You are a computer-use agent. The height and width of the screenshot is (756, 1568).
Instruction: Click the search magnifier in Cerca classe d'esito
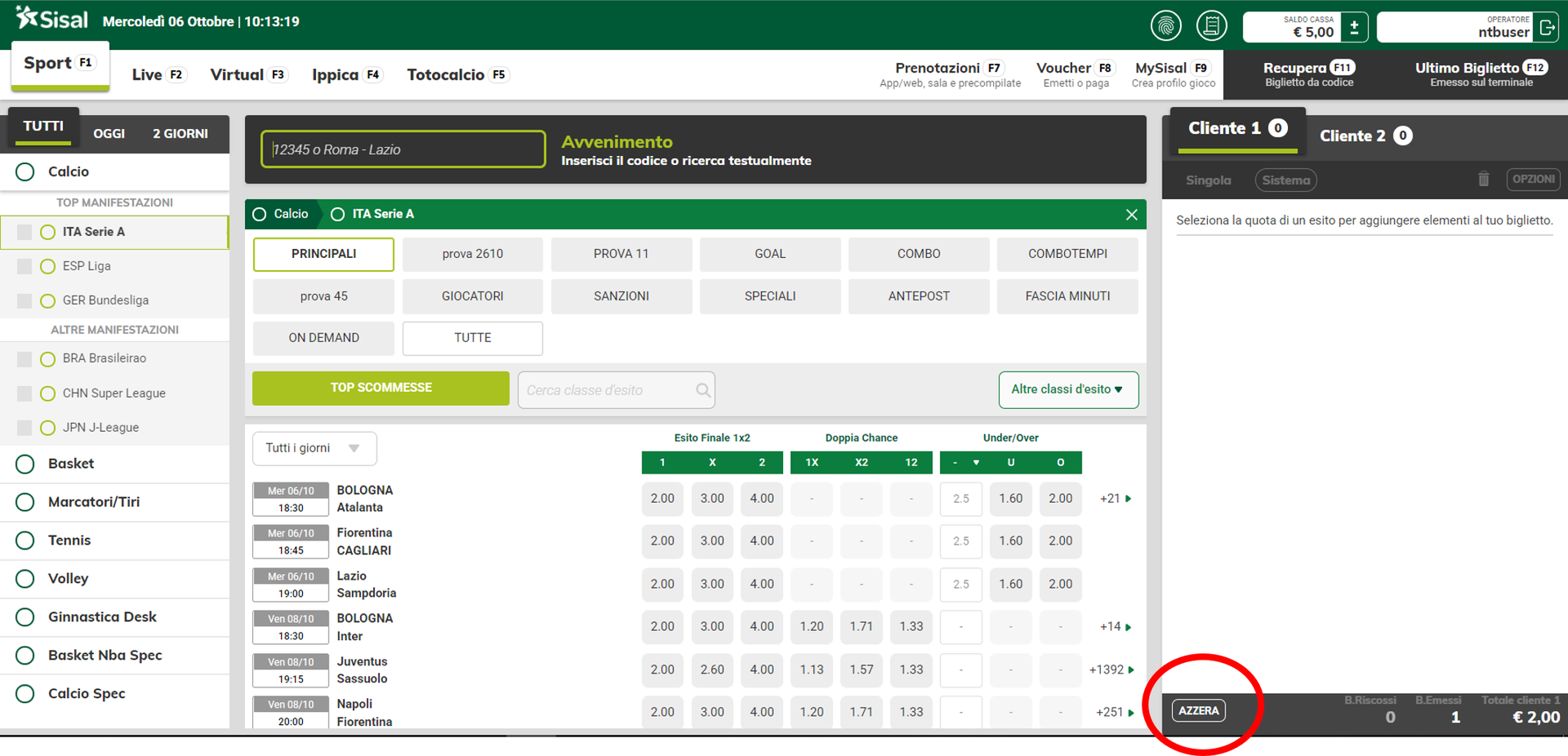pyautogui.click(x=702, y=390)
